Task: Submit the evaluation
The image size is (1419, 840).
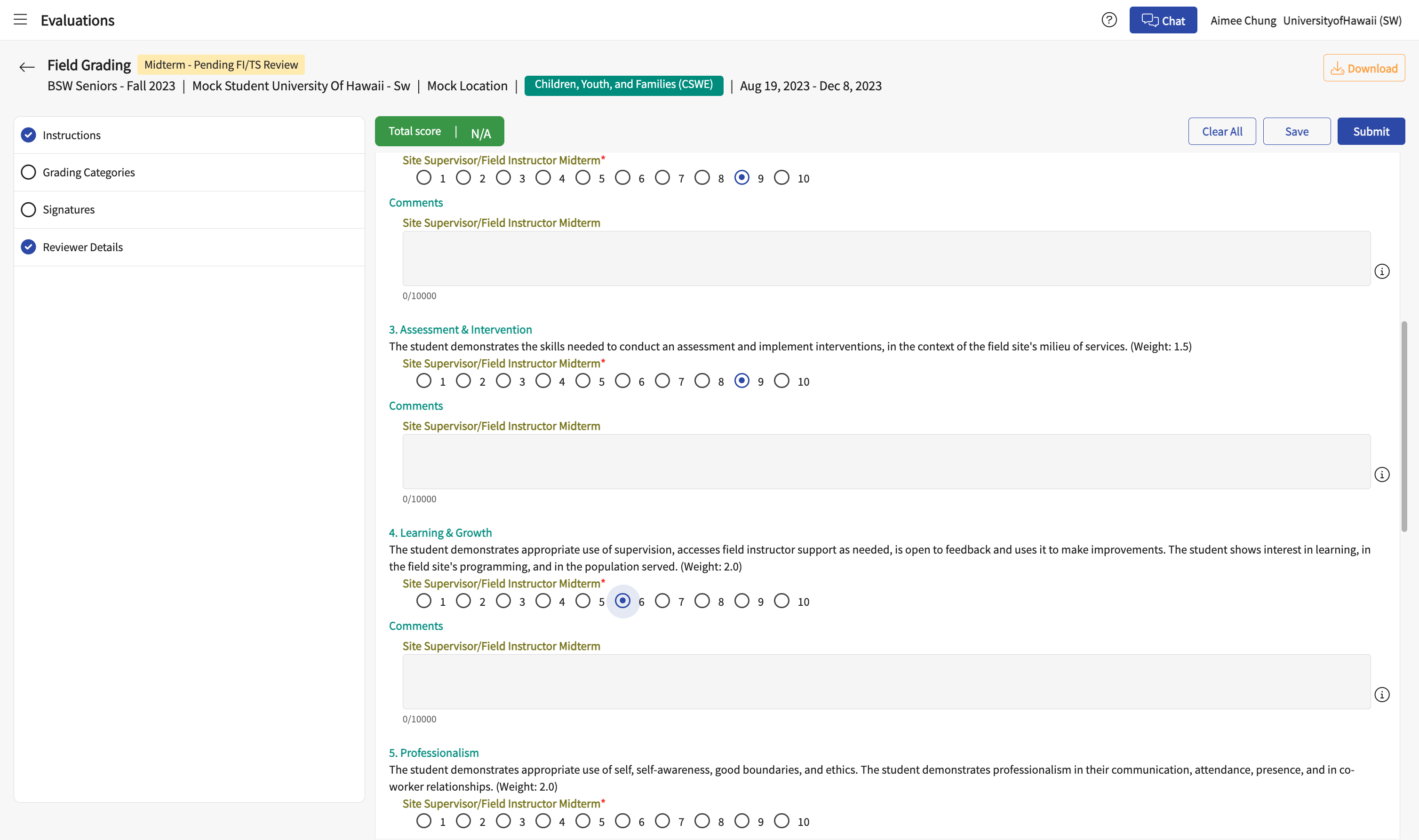Action: click(1371, 131)
